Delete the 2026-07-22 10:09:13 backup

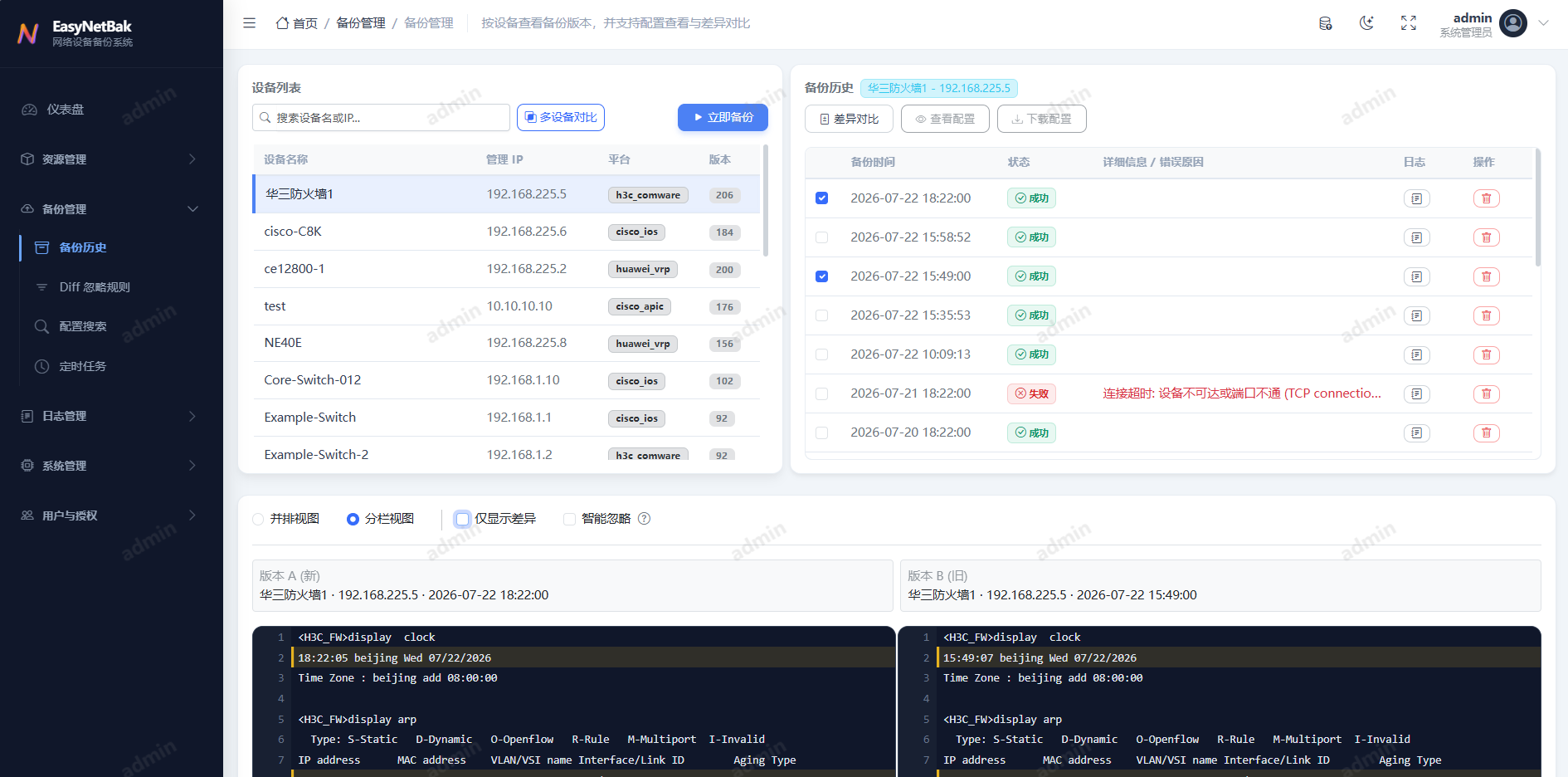click(x=1487, y=354)
